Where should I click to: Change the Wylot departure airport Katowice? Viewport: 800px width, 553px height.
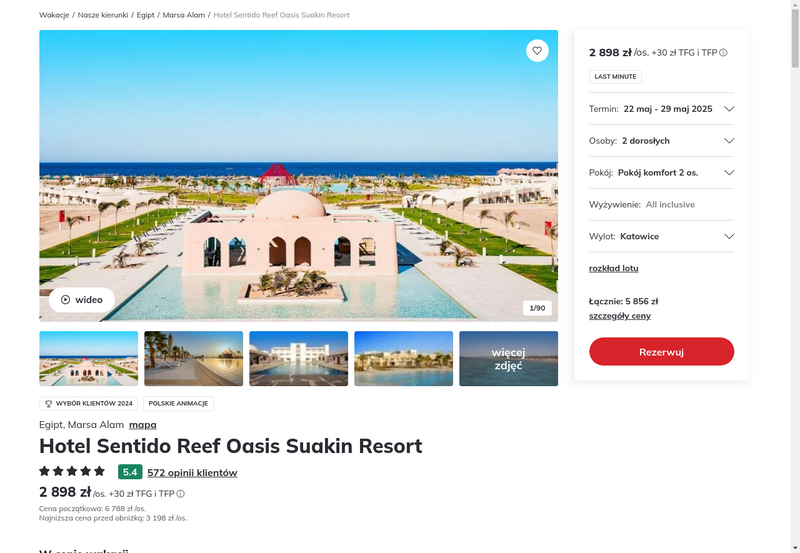tap(661, 236)
